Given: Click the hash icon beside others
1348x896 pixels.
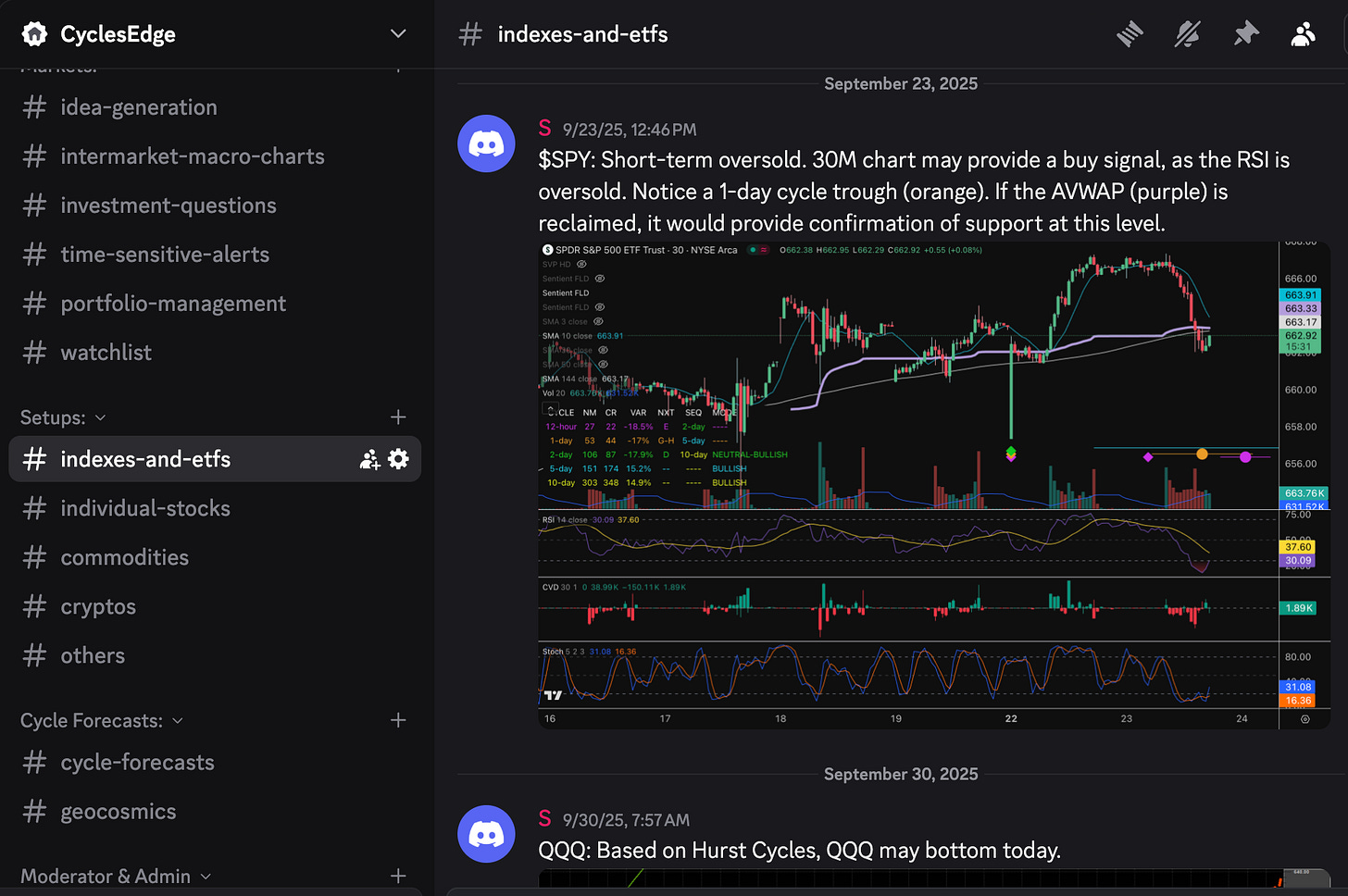Looking at the screenshot, I should coord(34,655).
